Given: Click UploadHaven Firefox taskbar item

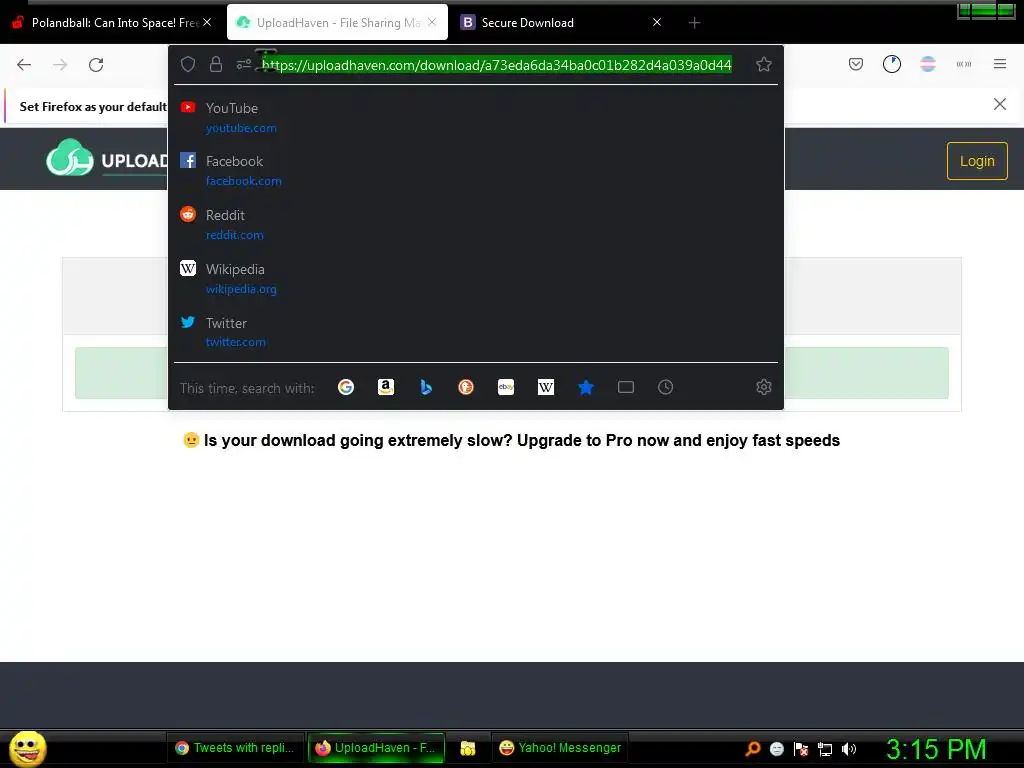Looking at the screenshot, I should click(376, 748).
